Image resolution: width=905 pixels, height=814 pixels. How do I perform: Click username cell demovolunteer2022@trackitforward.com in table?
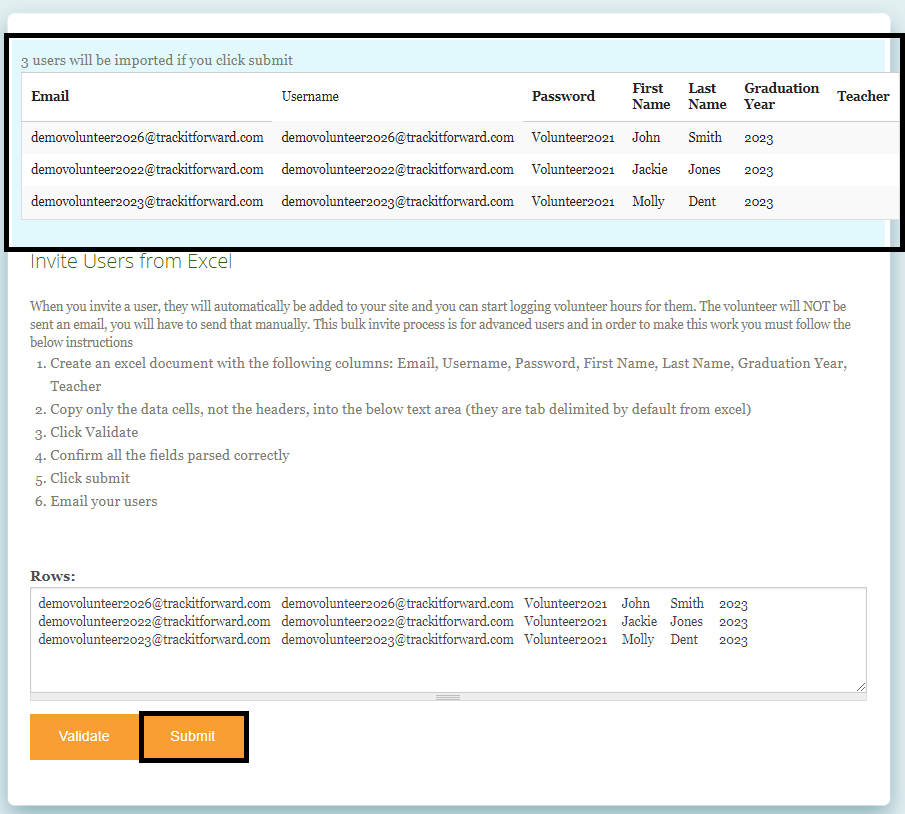398,170
